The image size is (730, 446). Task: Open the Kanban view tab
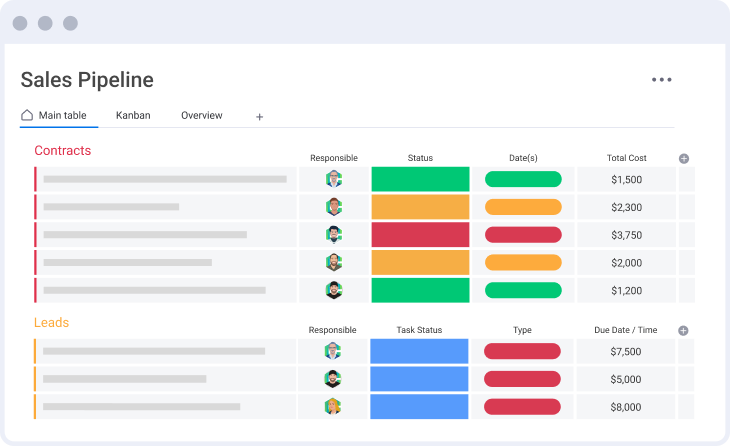click(133, 116)
